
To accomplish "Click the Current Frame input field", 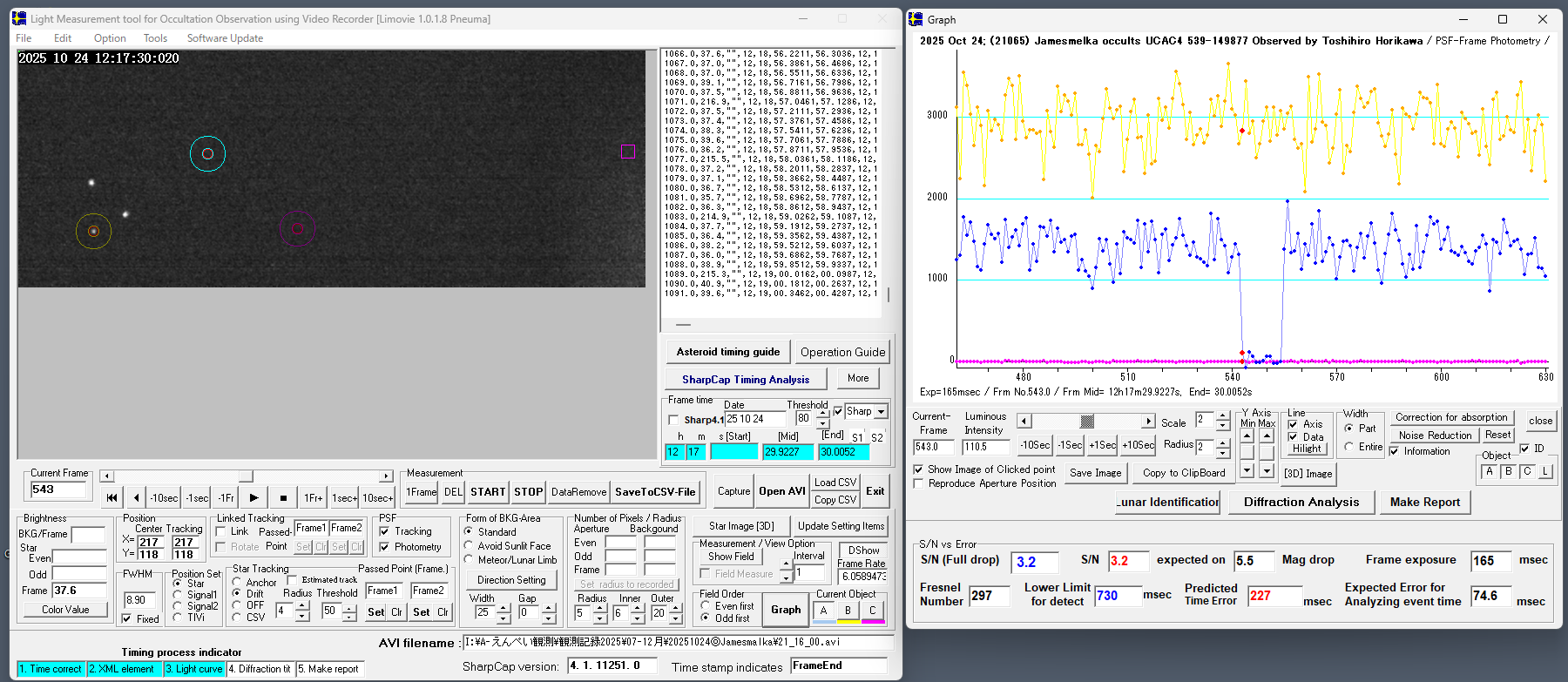I will click(x=57, y=490).
